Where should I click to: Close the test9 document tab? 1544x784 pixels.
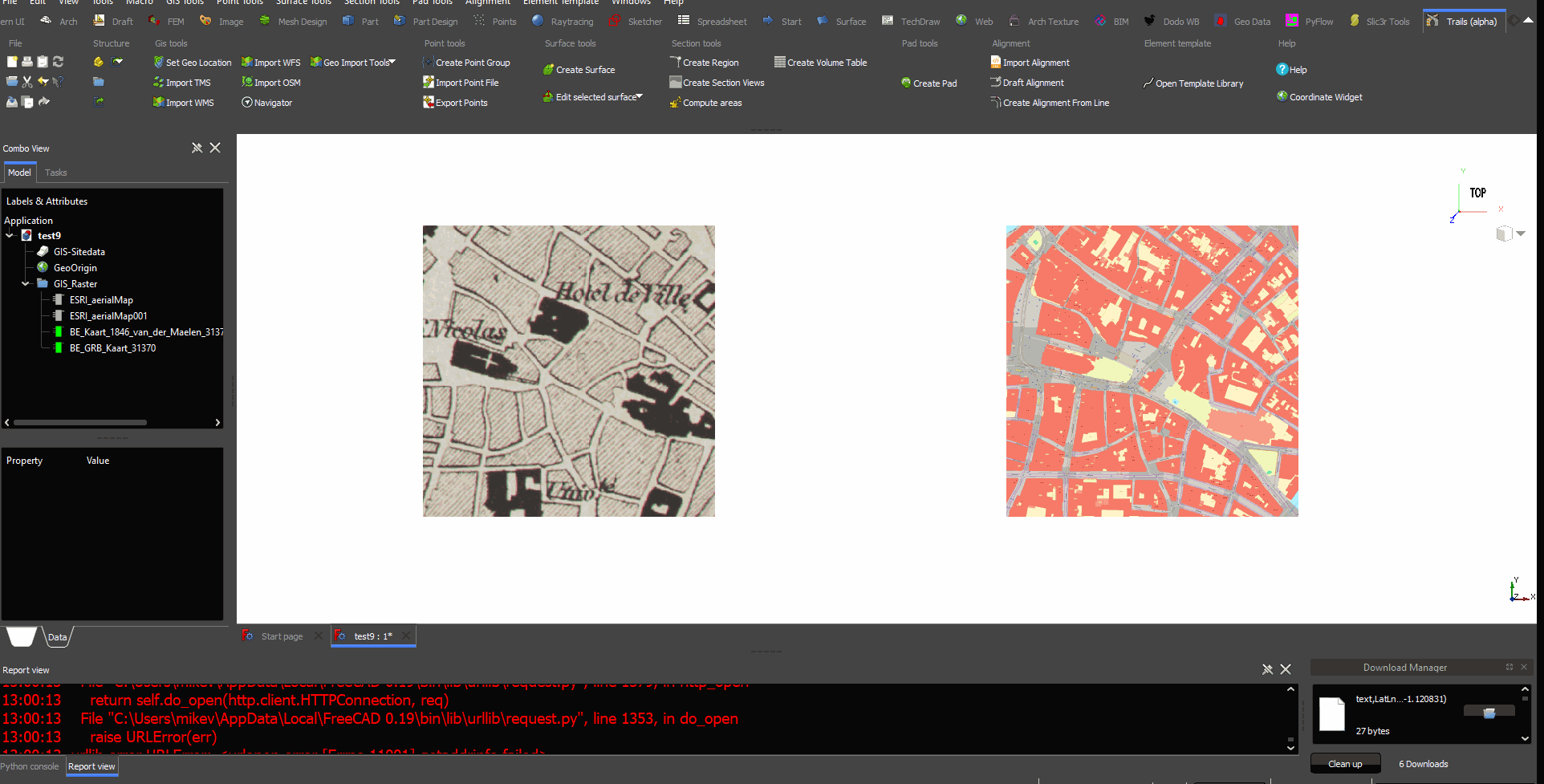[406, 636]
